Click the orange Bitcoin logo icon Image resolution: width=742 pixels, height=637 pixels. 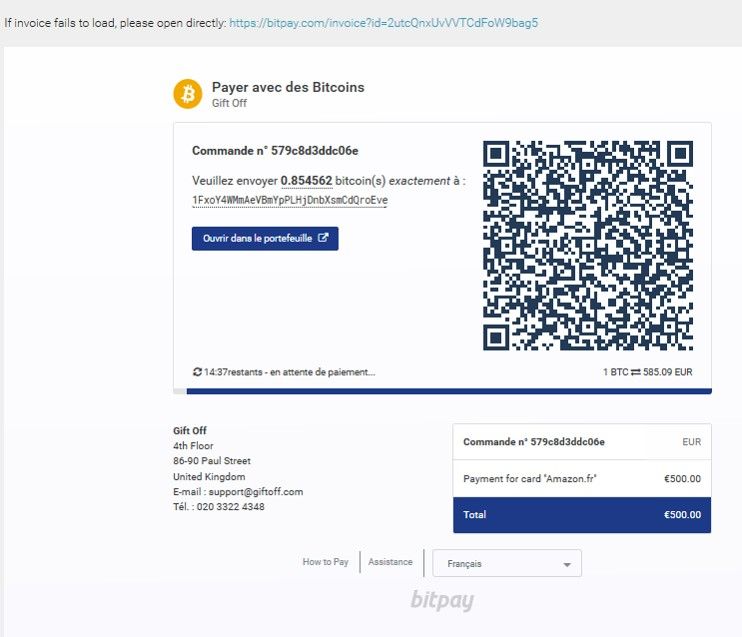(187, 94)
